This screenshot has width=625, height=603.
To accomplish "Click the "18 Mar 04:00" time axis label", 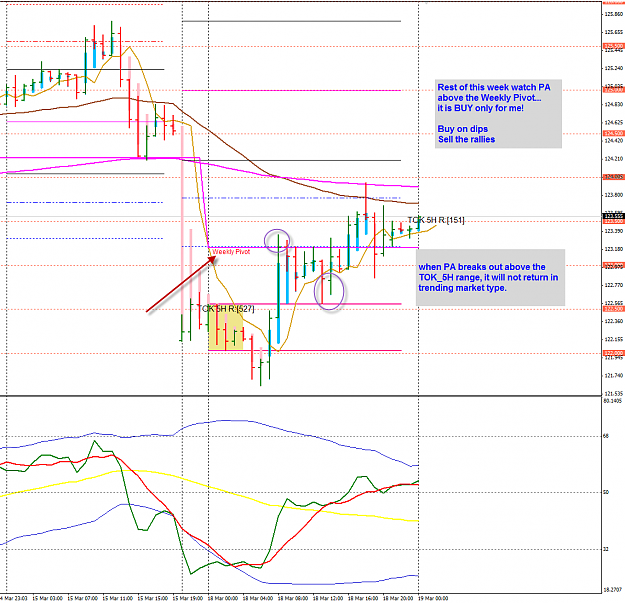I will tap(258, 598).
